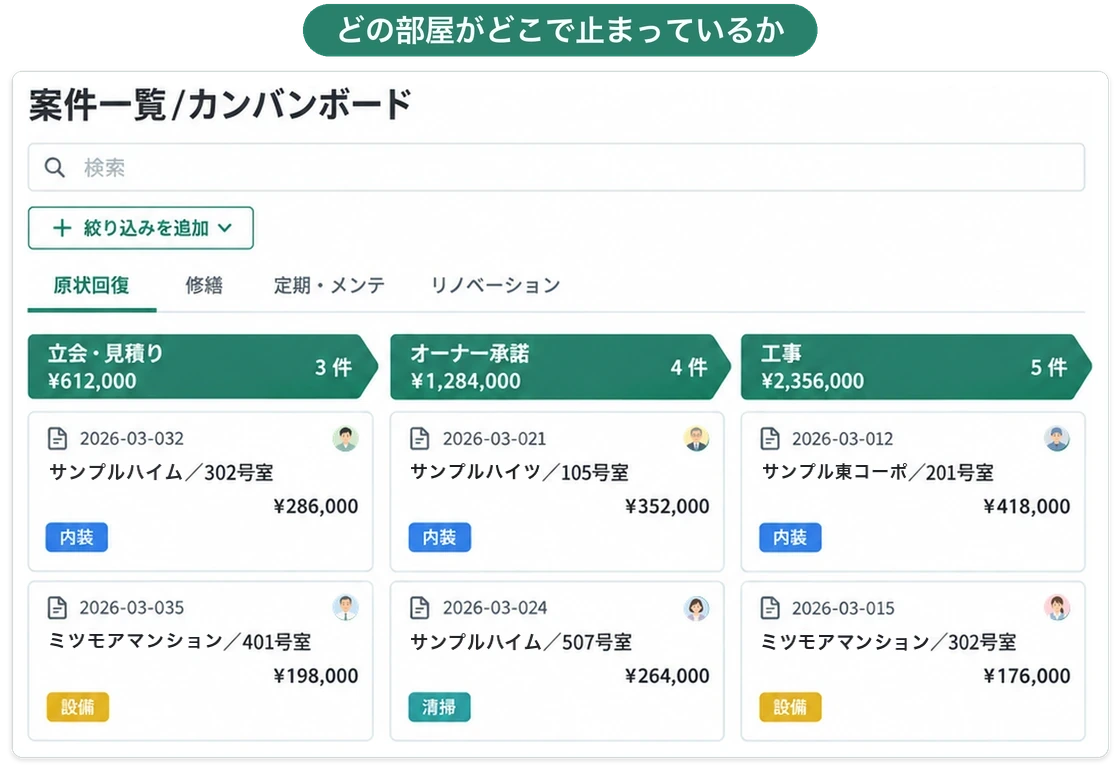
Task: Click assignee avatar on card 2026-03-032
Action: pos(346,438)
